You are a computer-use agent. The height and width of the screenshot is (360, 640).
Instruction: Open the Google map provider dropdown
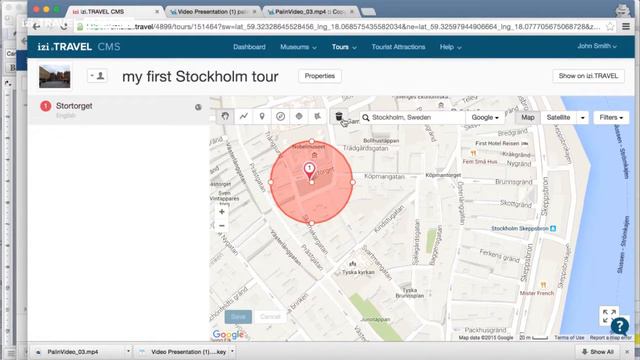[x=485, y=118]
